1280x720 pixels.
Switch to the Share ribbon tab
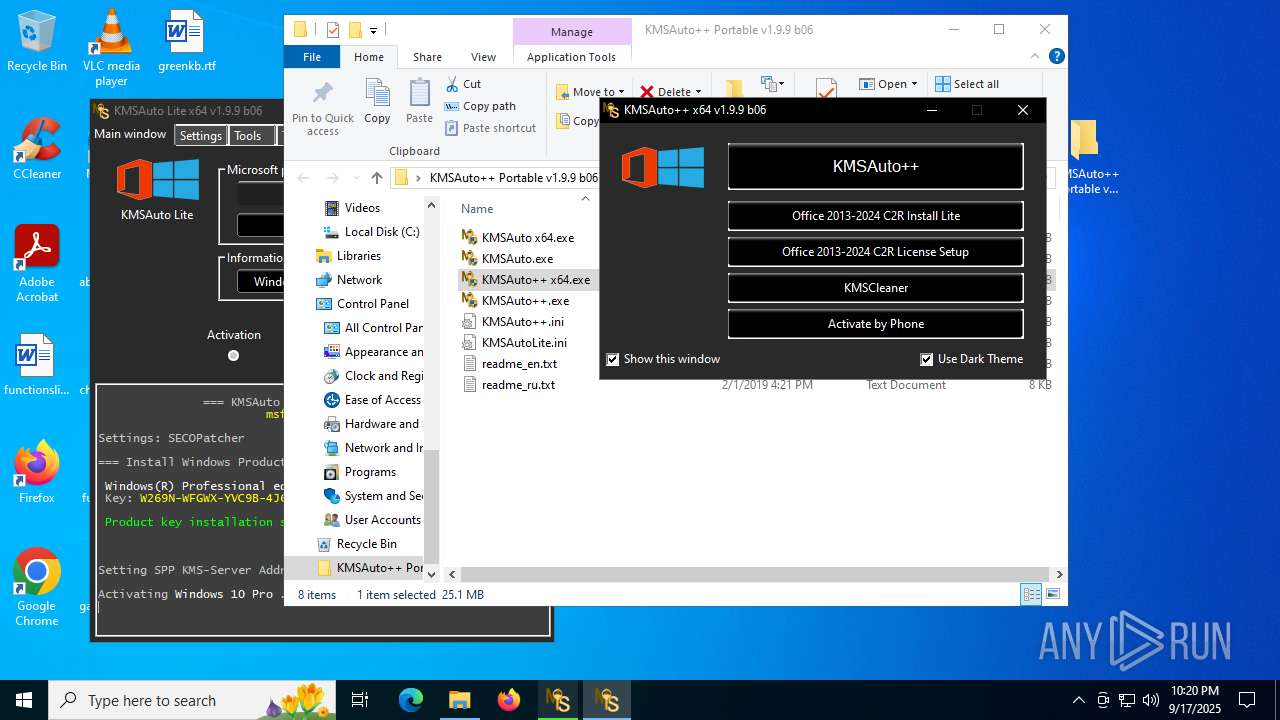click(427, 57)
